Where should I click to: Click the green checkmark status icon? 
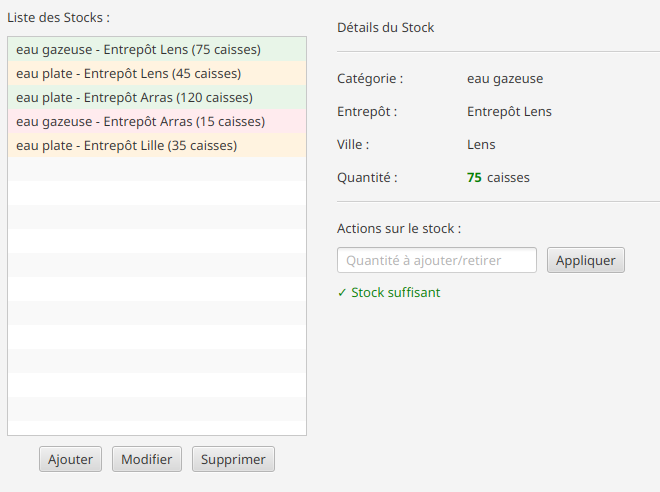tap(342, 293)
